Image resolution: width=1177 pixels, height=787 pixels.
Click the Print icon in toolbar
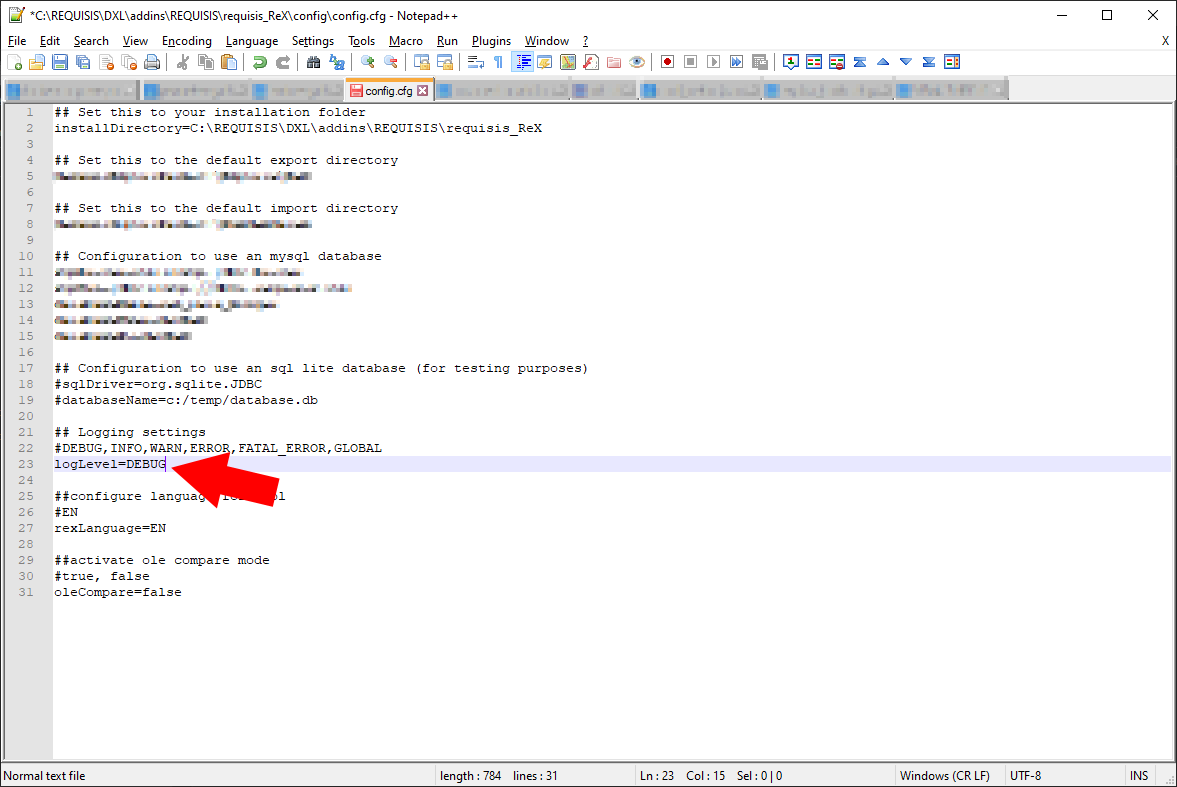[x=152, y=62]
